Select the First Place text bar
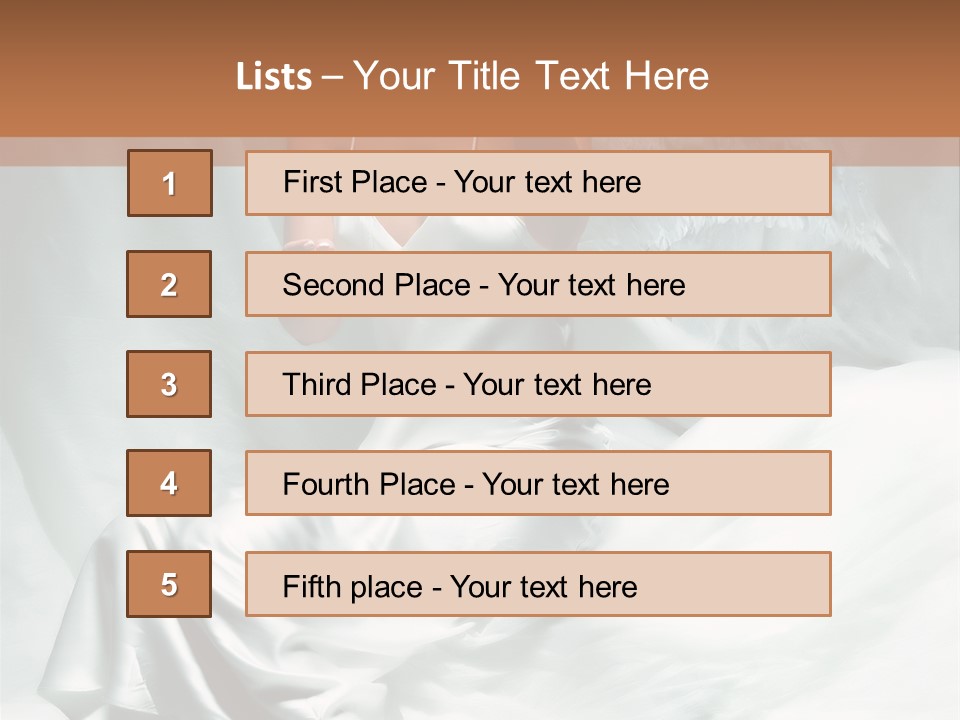 coord(538,183)
